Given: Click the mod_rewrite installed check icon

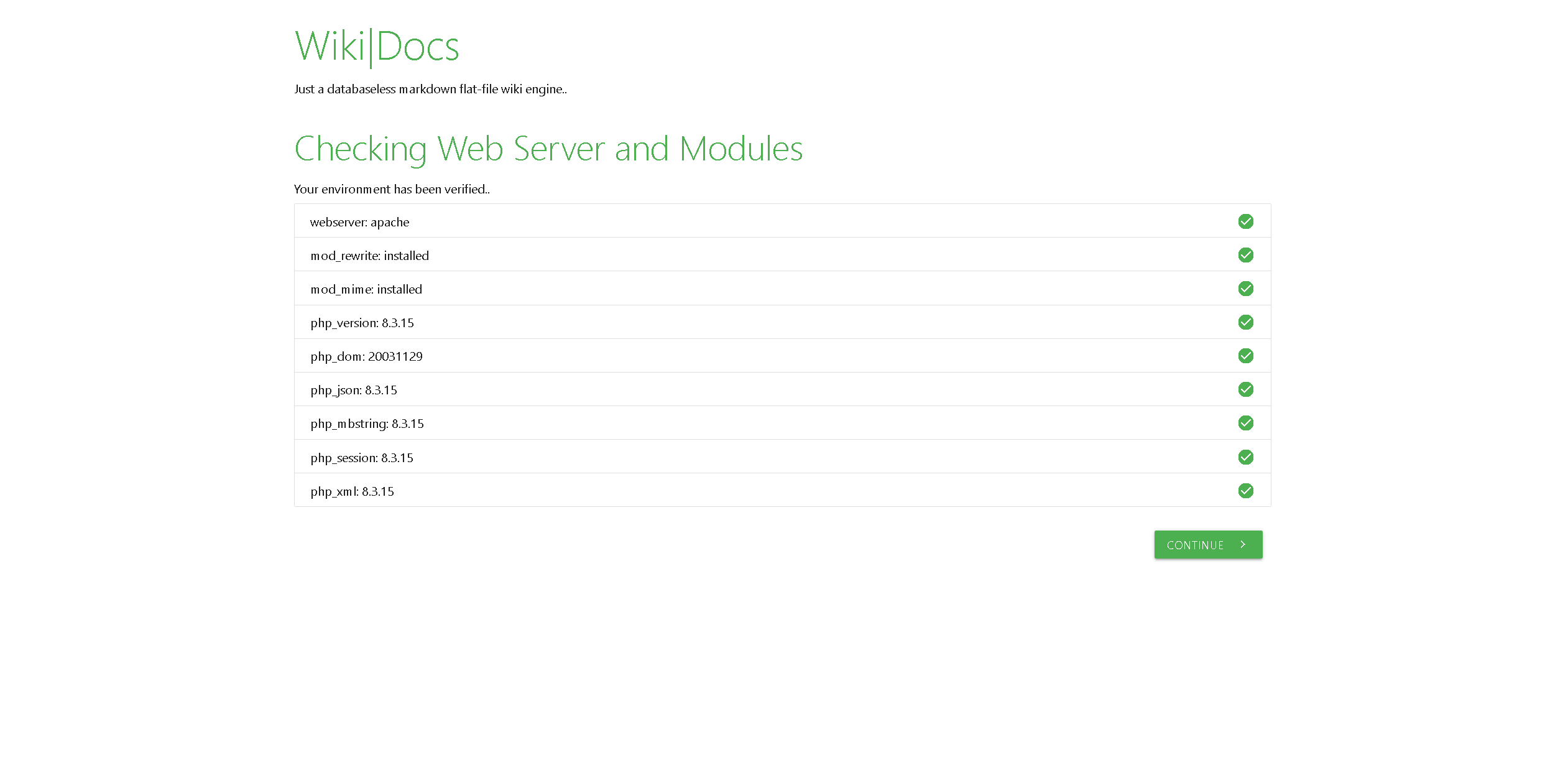Looking at the screenshot, I should pos(1245,255).
